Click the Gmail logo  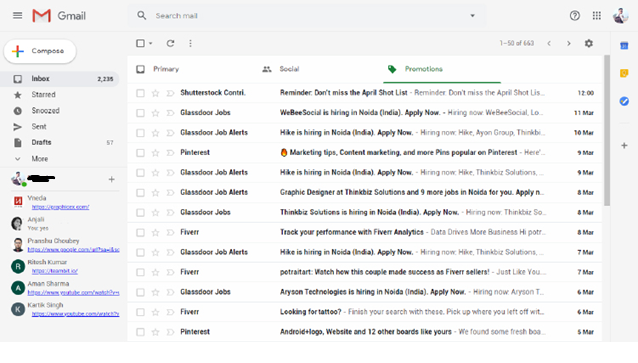point(59,16)
